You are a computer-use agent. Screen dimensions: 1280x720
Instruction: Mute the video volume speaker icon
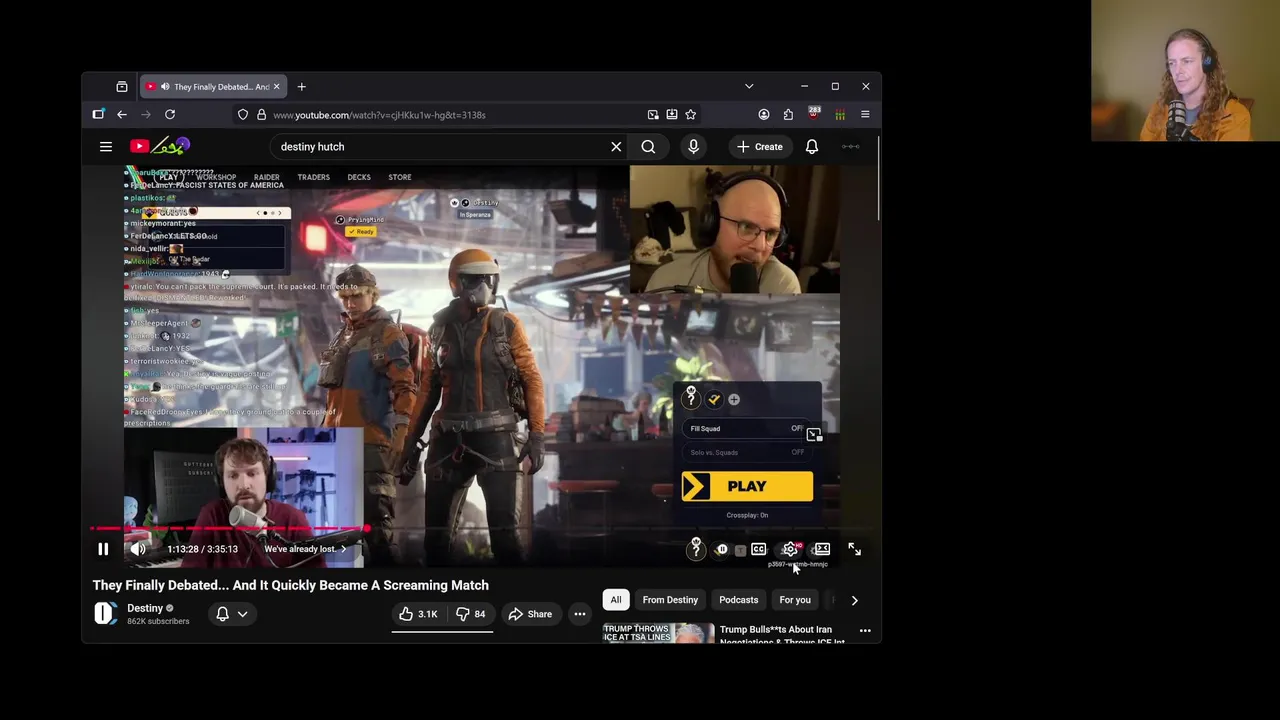click(138, 549)
